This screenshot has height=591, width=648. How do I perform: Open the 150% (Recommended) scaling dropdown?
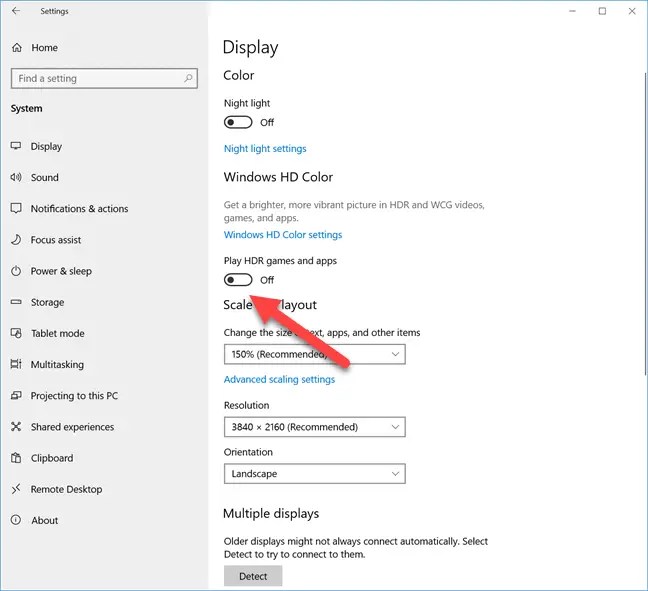click(314, 354)
